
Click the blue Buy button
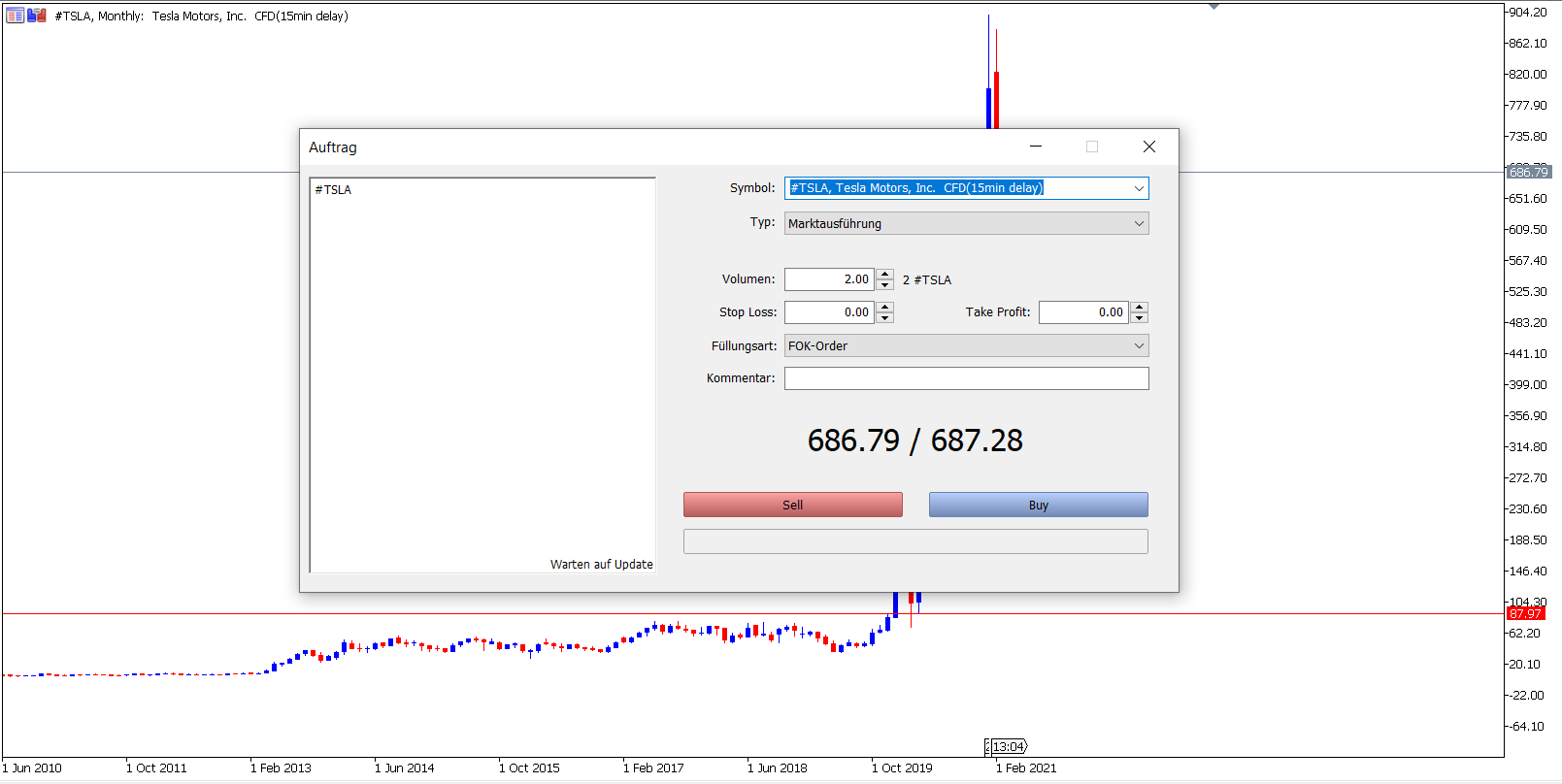click(x=1038, y=505)
